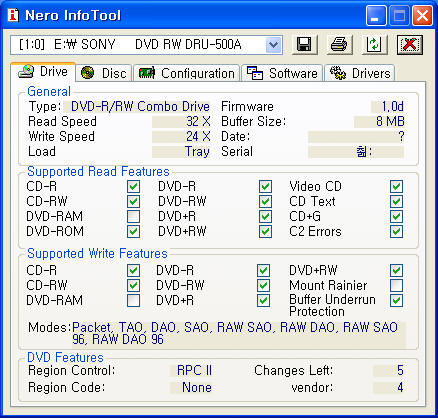Click the 24 X write speed value

pos(181,137)
